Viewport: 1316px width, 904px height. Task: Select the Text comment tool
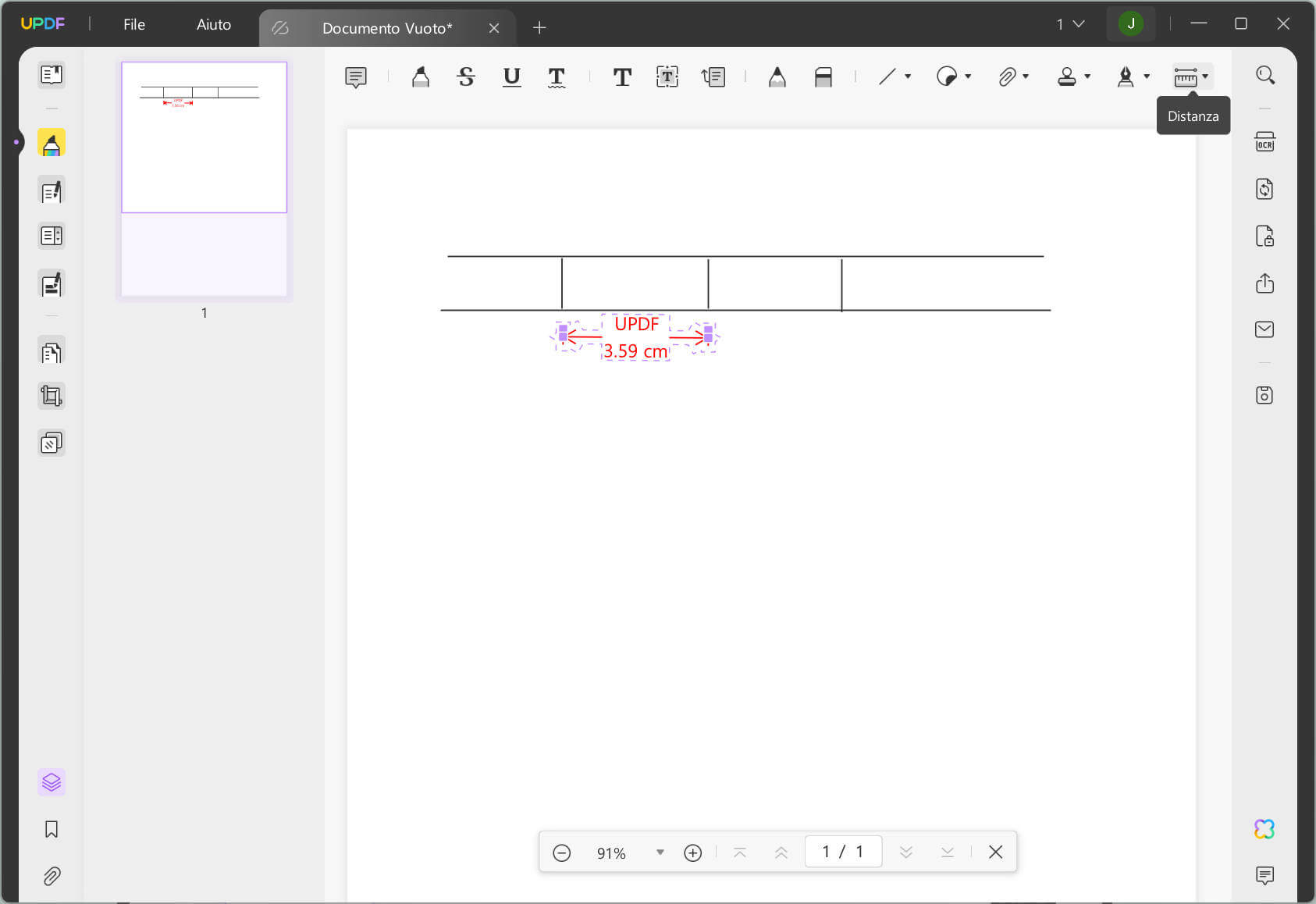tap(622, 77)
